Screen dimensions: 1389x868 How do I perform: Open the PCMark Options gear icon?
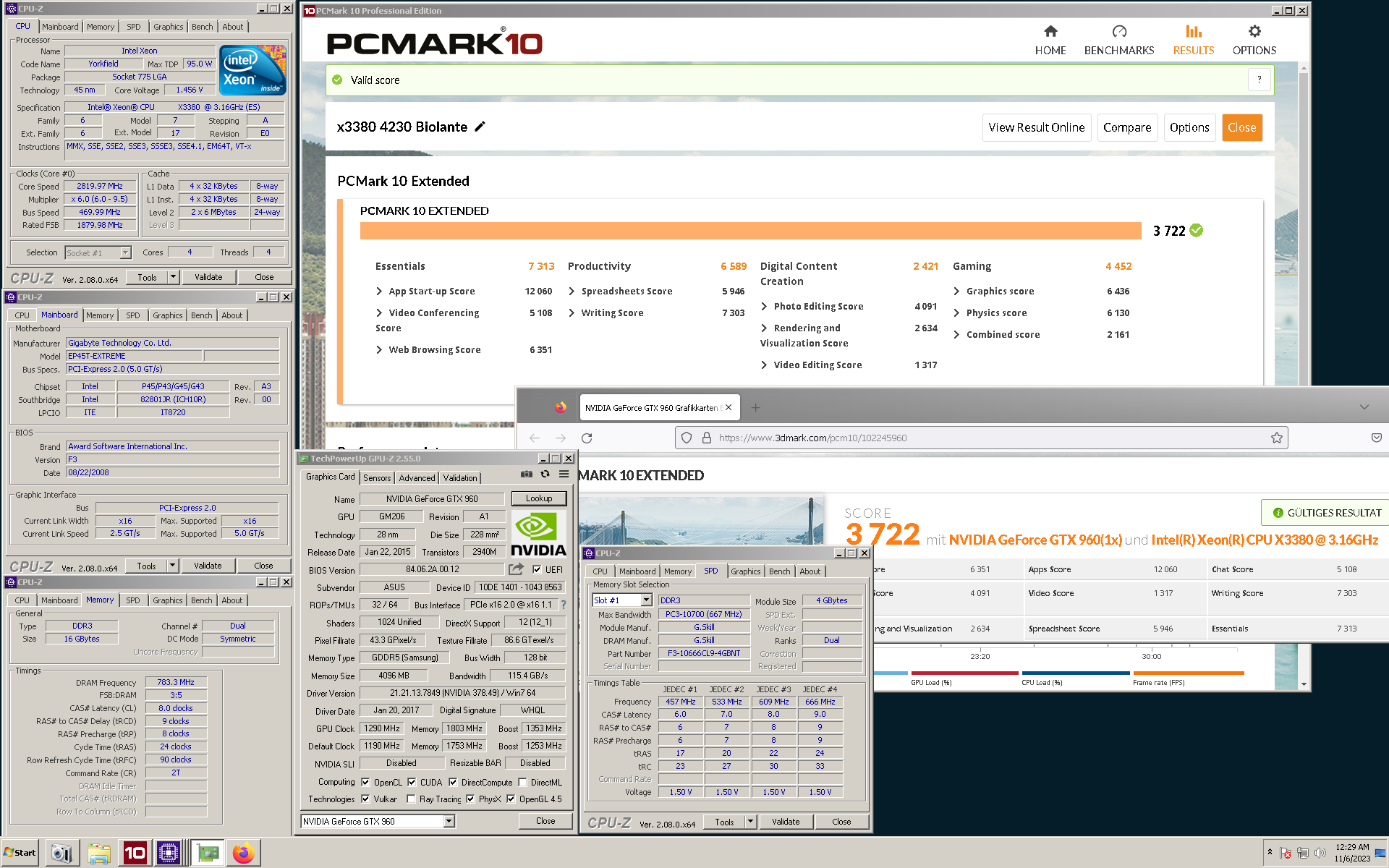[1254, 31]
